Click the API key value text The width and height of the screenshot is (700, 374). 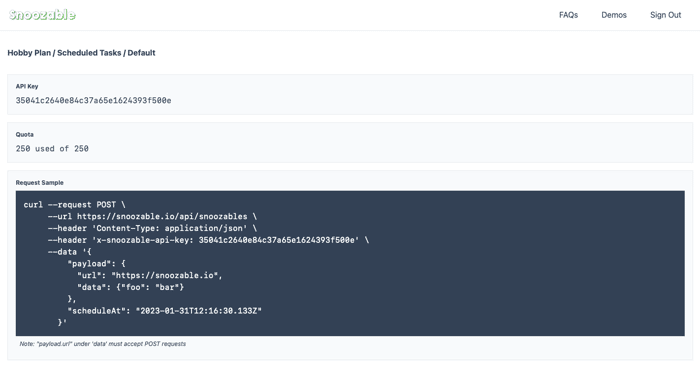(93, 100)
